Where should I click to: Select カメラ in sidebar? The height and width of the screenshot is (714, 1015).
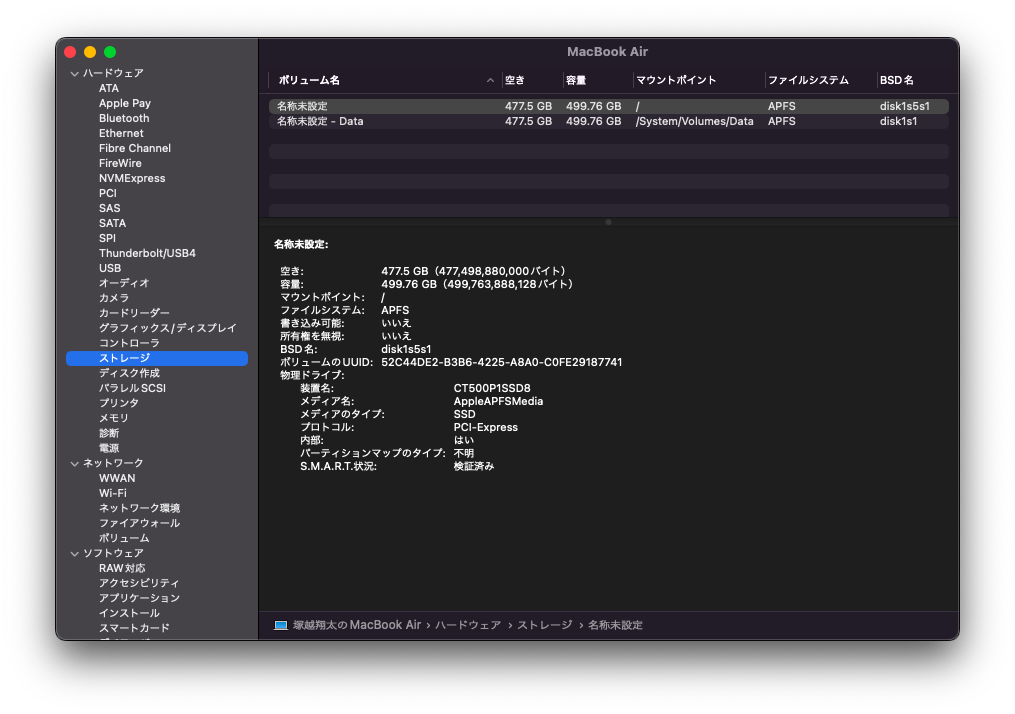pos(114,298)
